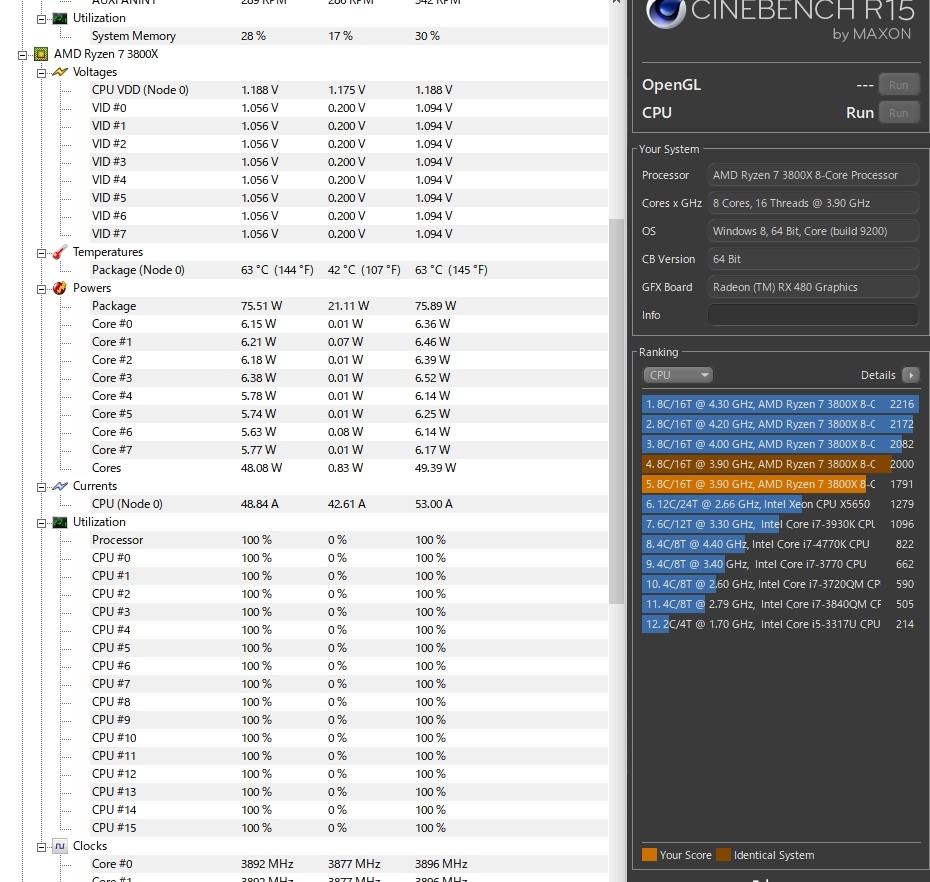Select the CPU #8 utilization row
The height and width of the screenshot is (882, 930).
coord(347,702)
